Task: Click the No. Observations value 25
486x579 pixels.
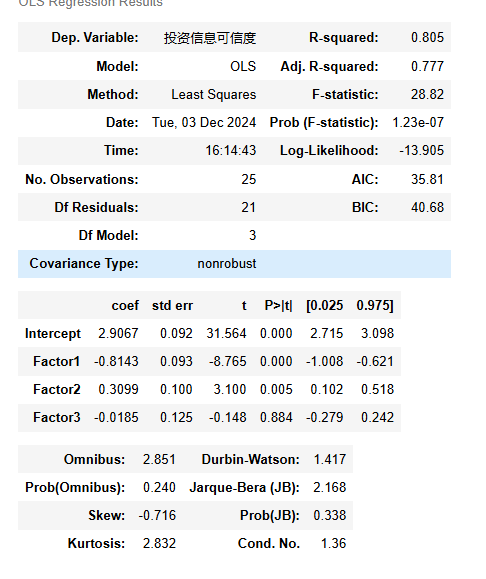Action: click(249, 179)
